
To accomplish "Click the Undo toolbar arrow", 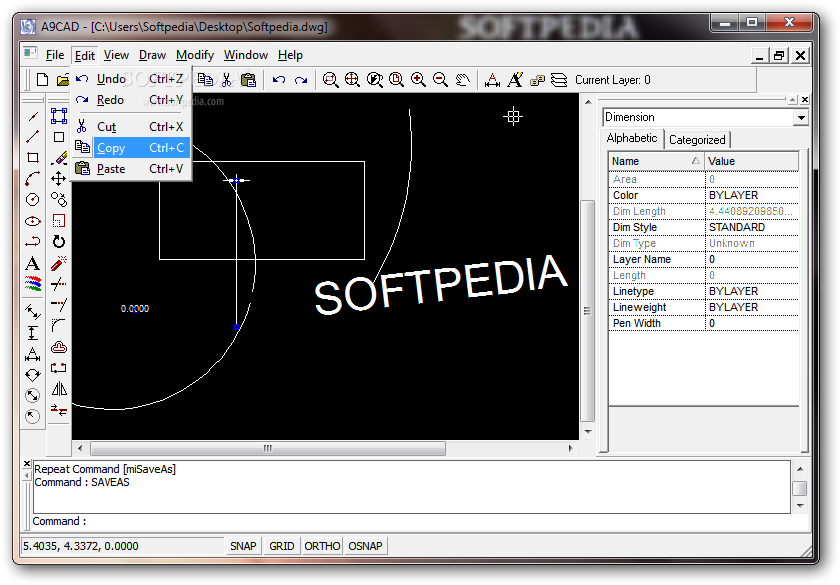I will click(x=279, y=80).
